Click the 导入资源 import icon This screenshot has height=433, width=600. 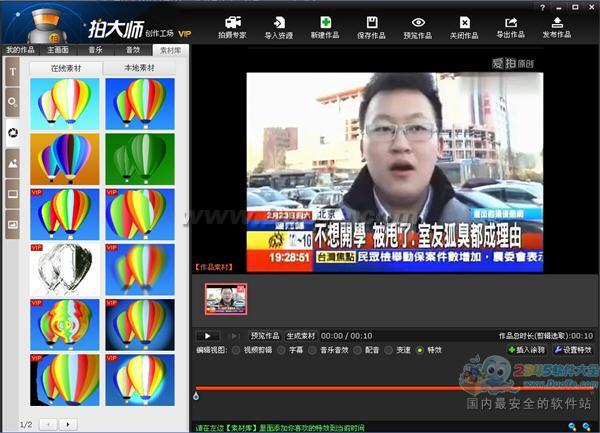279,27
